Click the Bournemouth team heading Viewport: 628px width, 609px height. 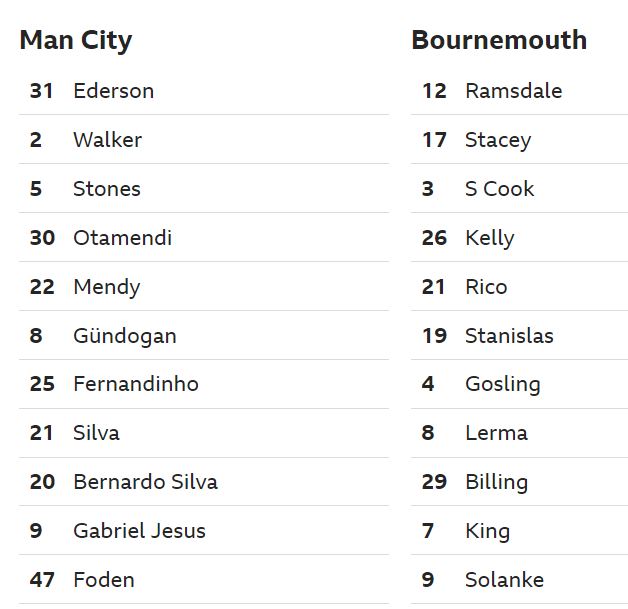point(499,40)
